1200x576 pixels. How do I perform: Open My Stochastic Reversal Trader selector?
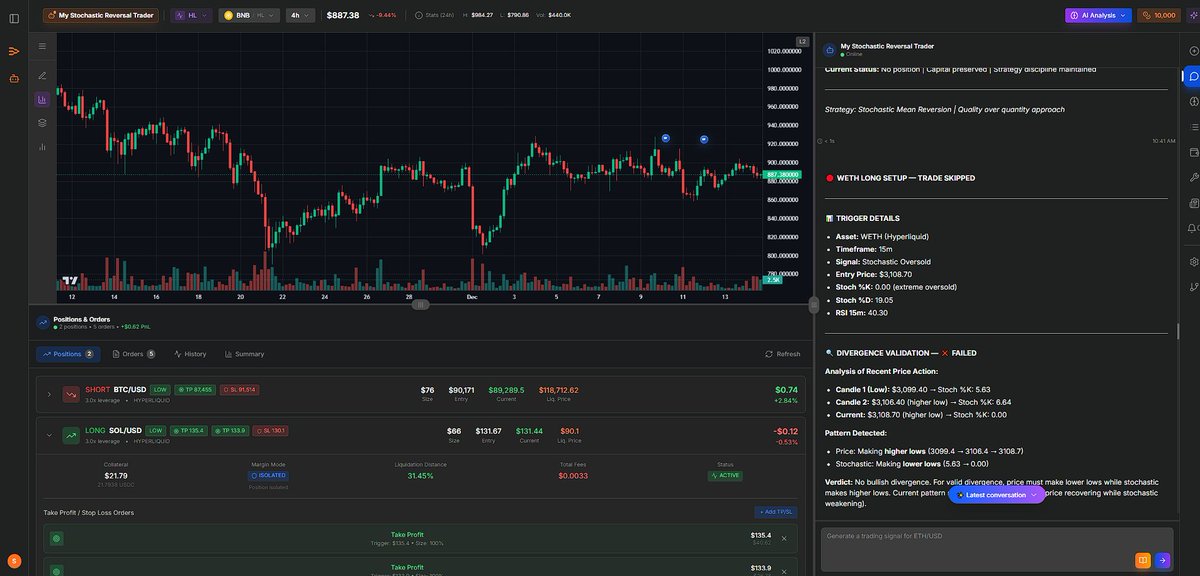click(101, 15)
